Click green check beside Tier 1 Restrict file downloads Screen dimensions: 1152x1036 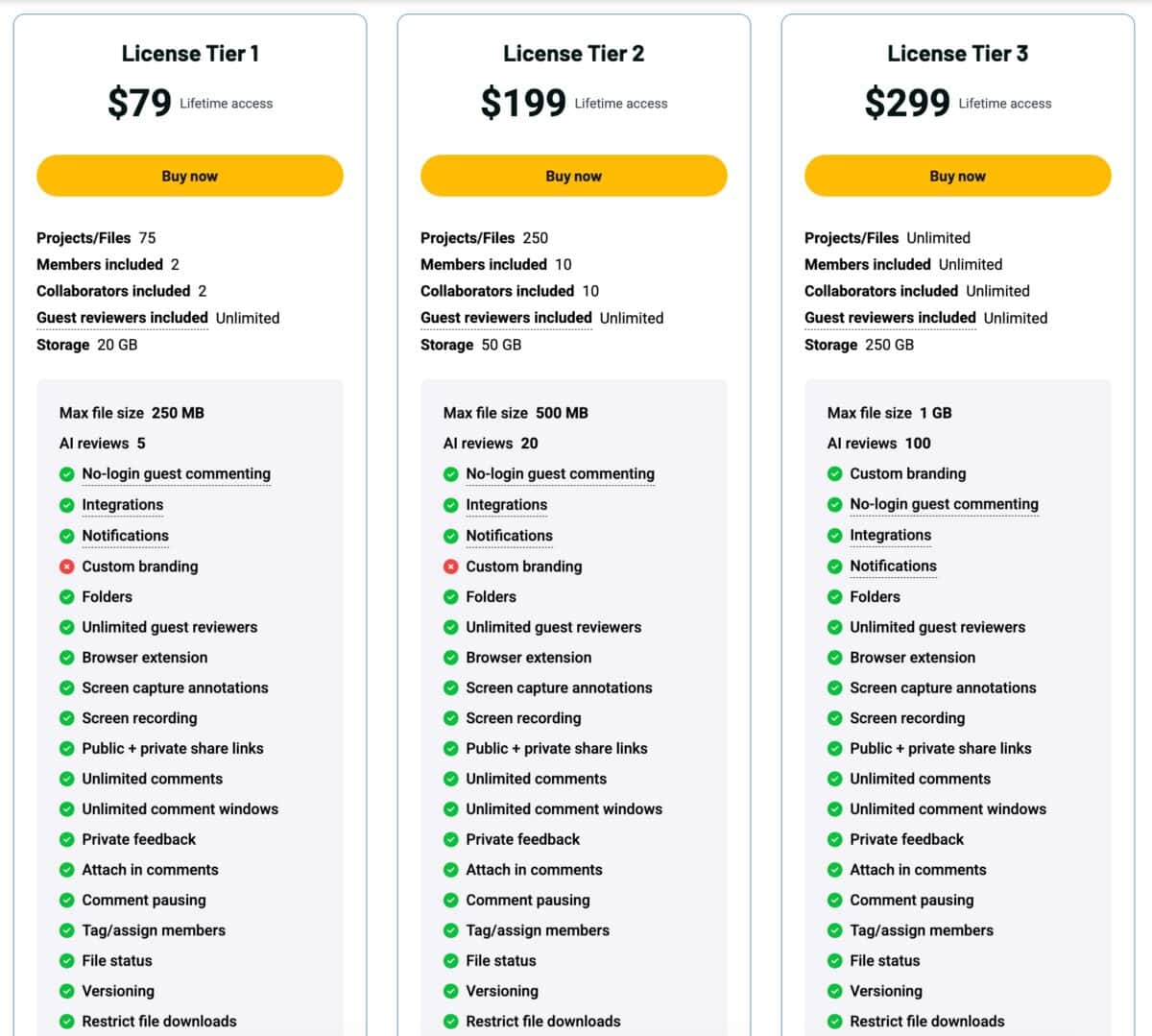click(66, 1022)
